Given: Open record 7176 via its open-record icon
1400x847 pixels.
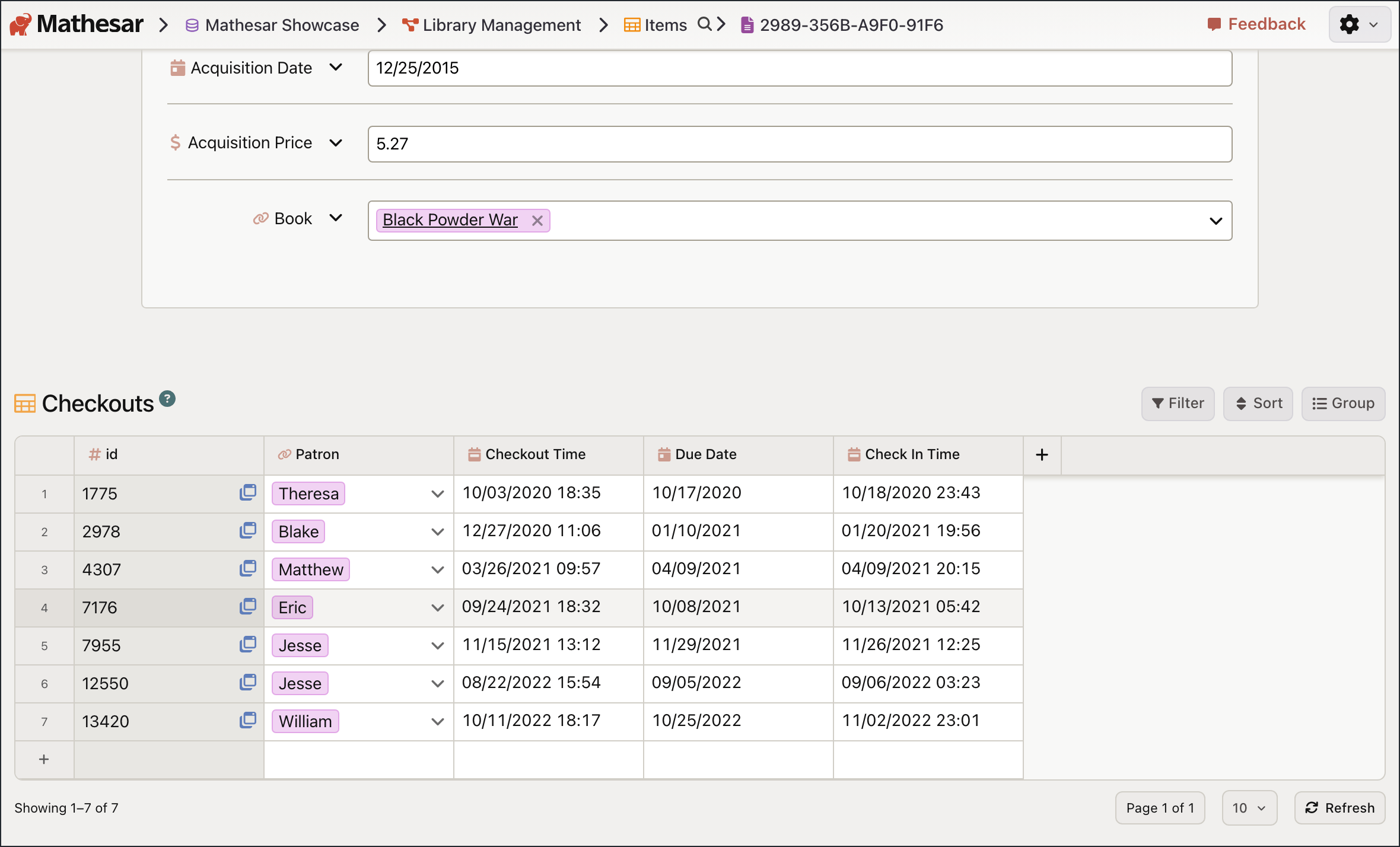Looking at the screenshot, I should (248, 606).
